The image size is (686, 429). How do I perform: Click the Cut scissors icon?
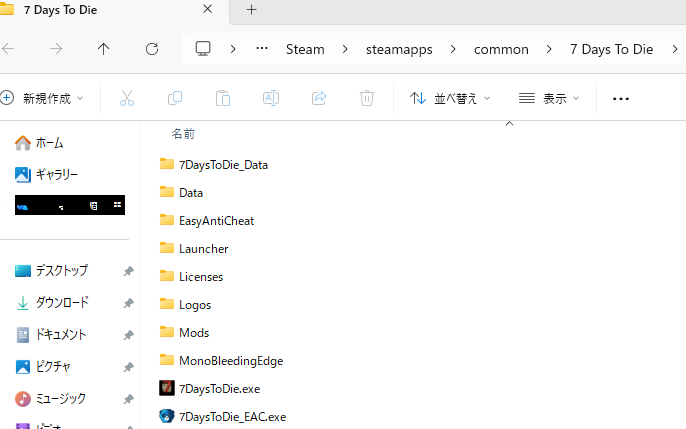pos(127,98)
